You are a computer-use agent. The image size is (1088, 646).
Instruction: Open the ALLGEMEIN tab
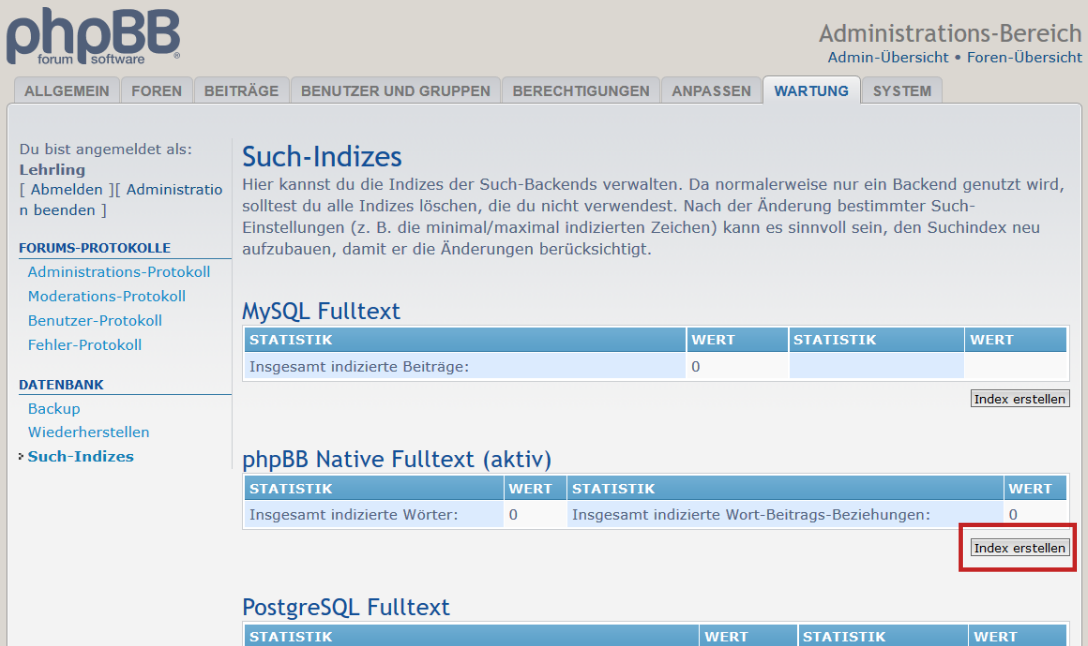(x=67, y=91)
